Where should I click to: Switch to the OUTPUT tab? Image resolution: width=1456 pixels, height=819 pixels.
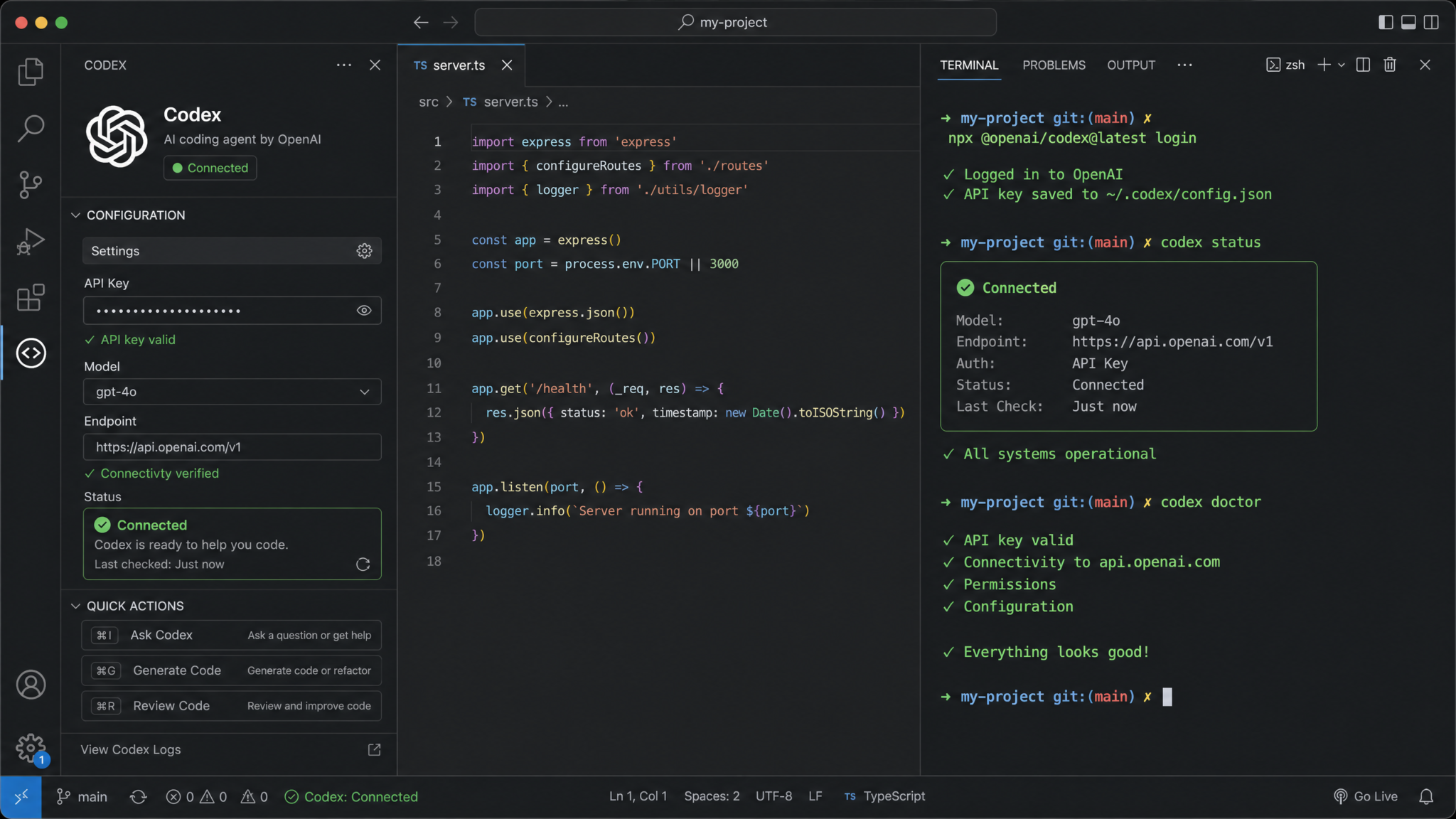(x=1131, y=65)
